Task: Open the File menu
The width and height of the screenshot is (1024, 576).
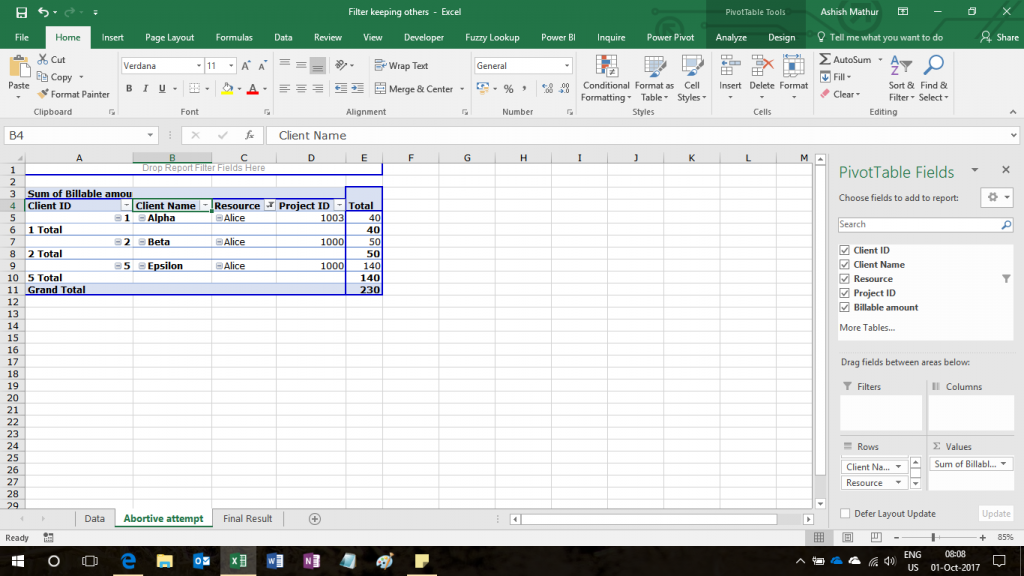Action: coord(22,37)
